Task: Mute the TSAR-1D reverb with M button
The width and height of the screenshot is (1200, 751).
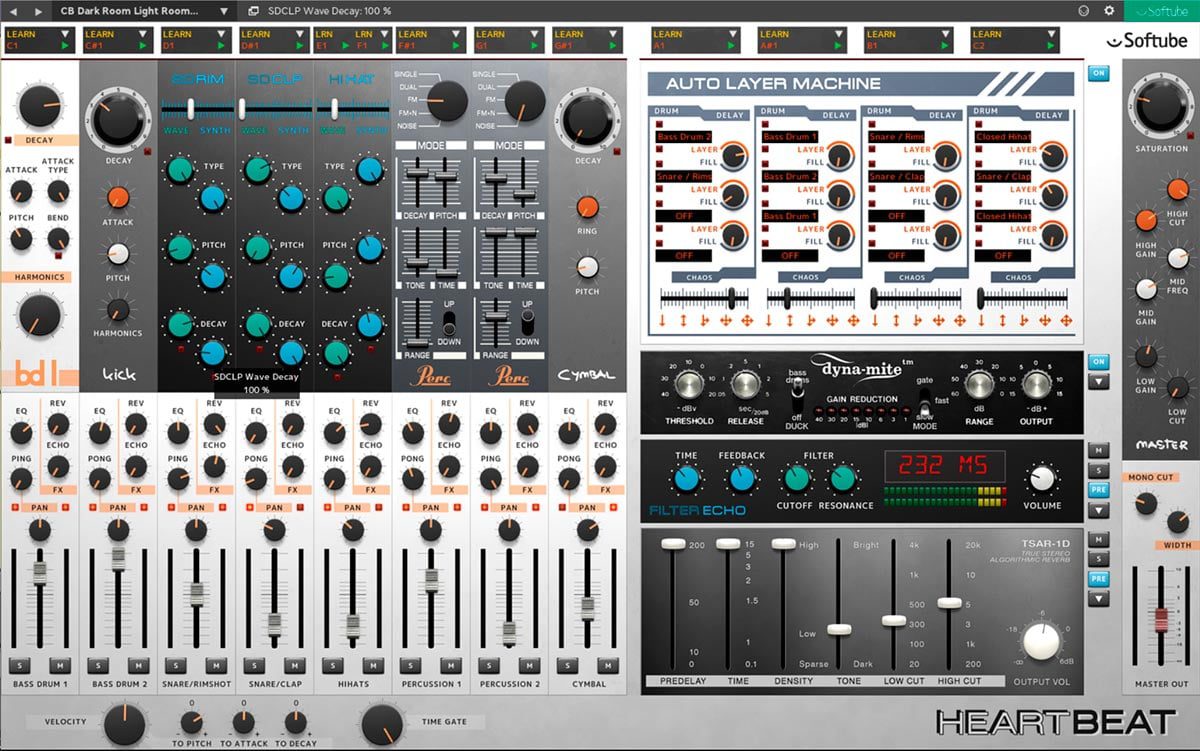Action: 1099,539
